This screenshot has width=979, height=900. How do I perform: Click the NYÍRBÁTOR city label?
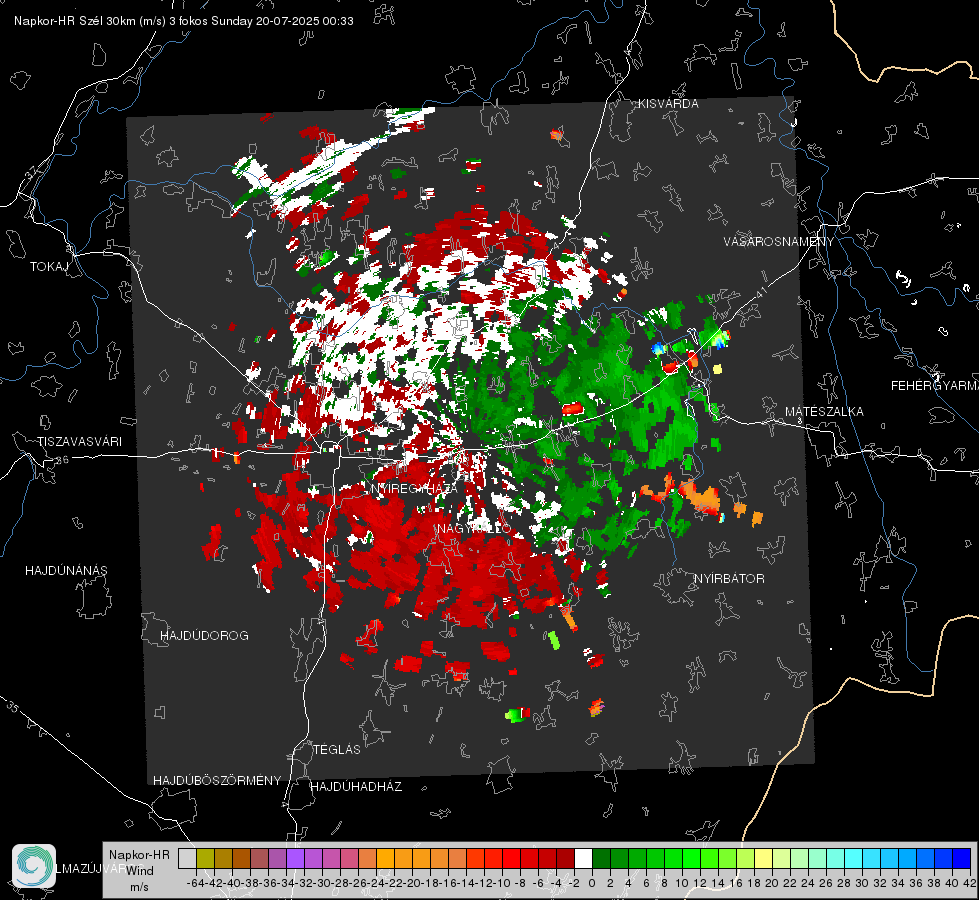pyautogui.click(x=729, y=579)
